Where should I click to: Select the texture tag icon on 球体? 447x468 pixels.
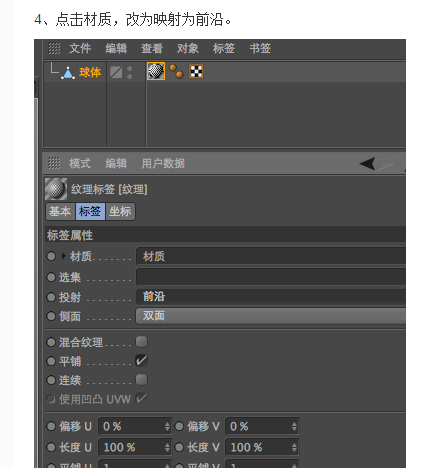pos(156,71)
